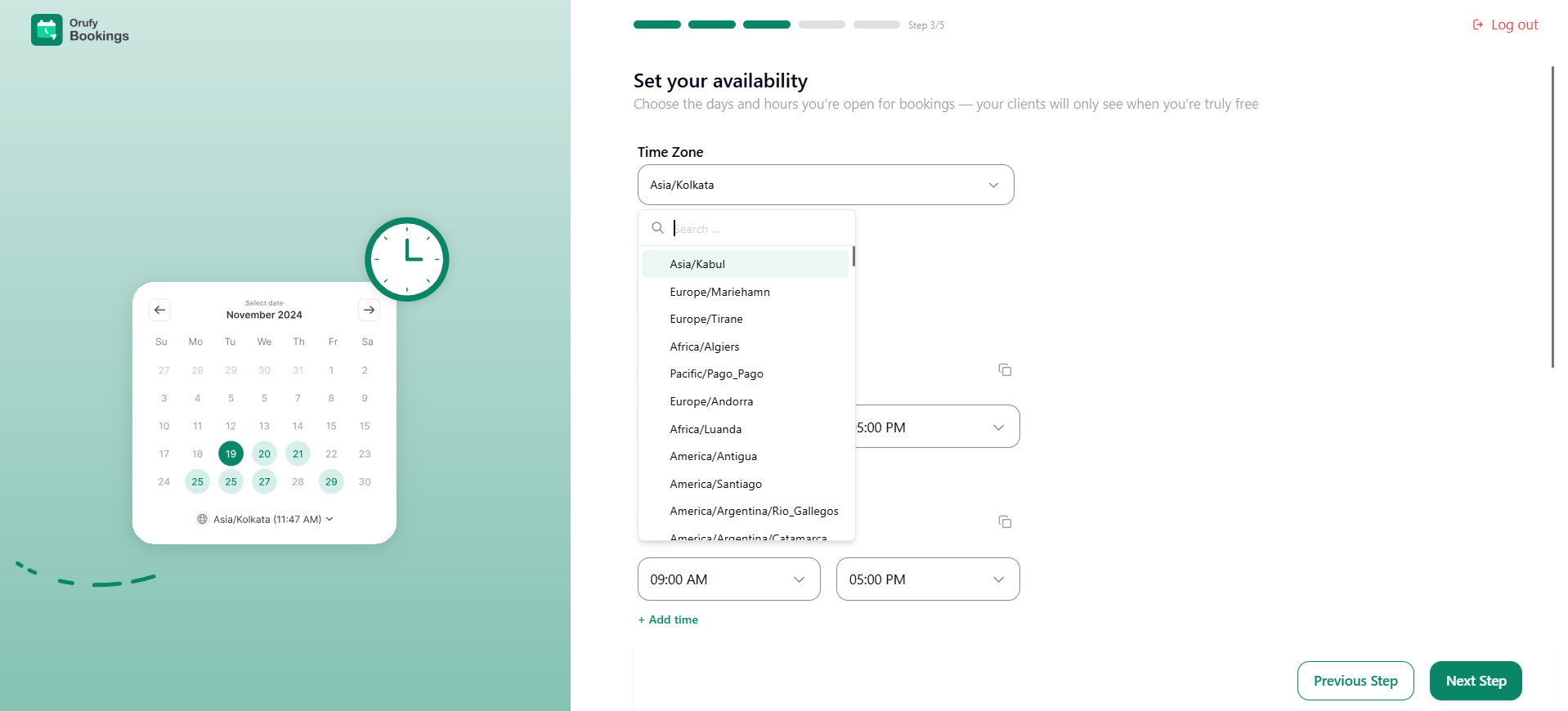Click the log out arrow icon
Screen dimensions: 1568x711
point(1476,25)
